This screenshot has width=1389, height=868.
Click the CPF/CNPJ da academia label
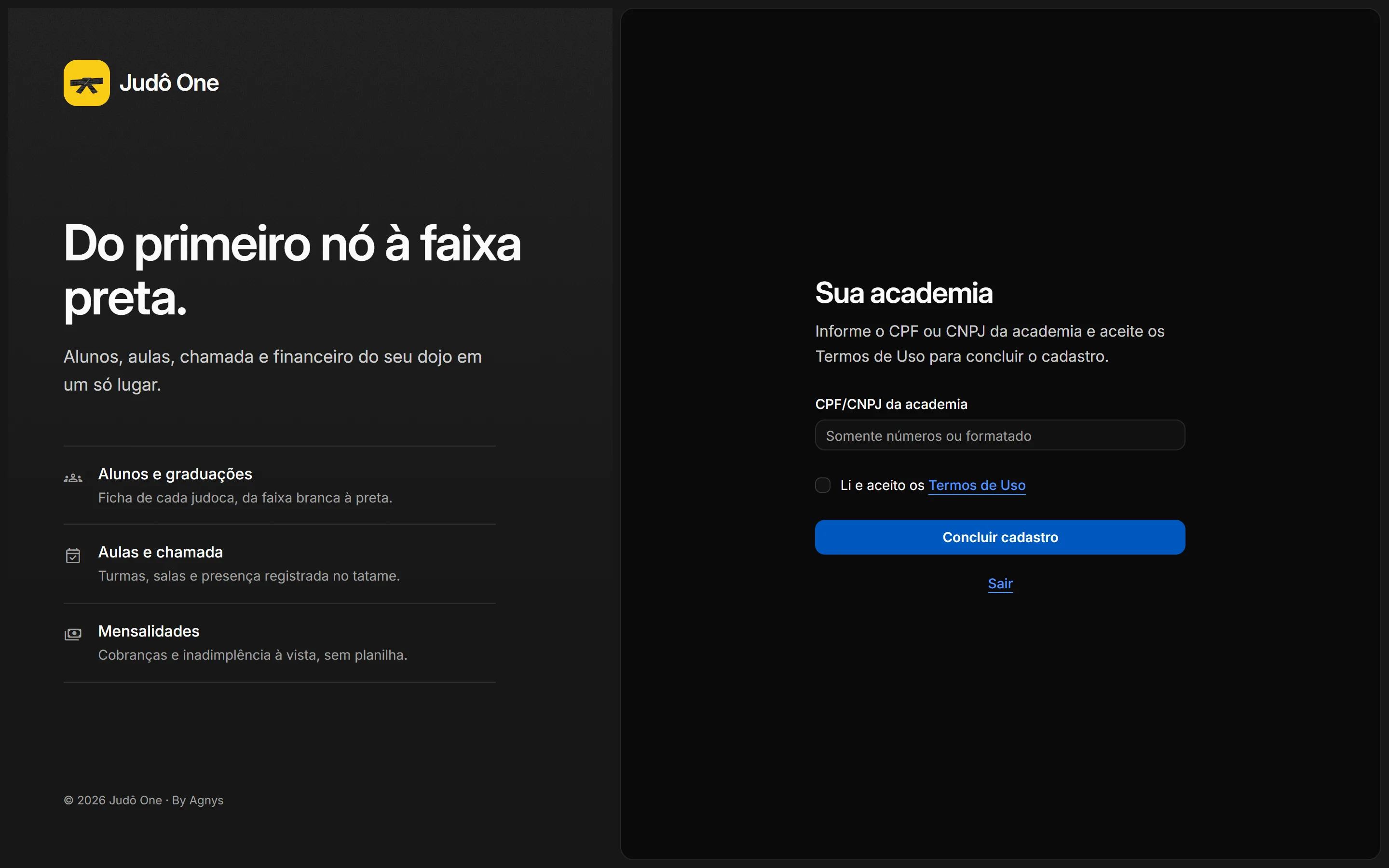tap(891, 404)
